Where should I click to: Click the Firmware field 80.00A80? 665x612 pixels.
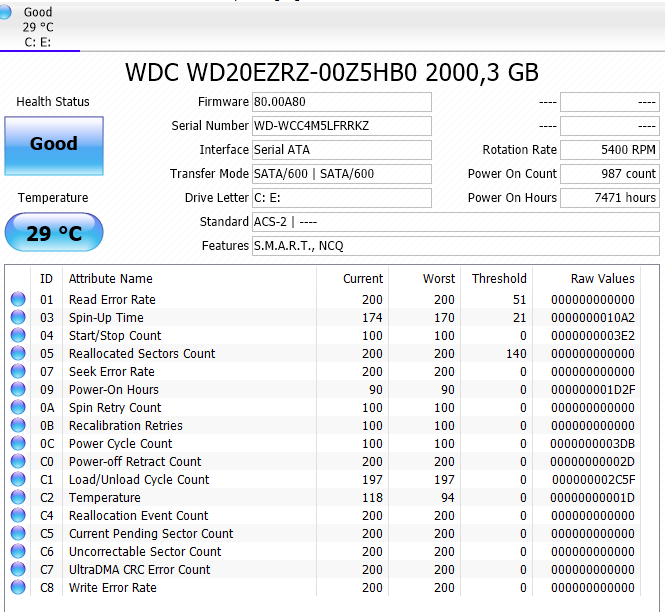[x=342, y=102]
